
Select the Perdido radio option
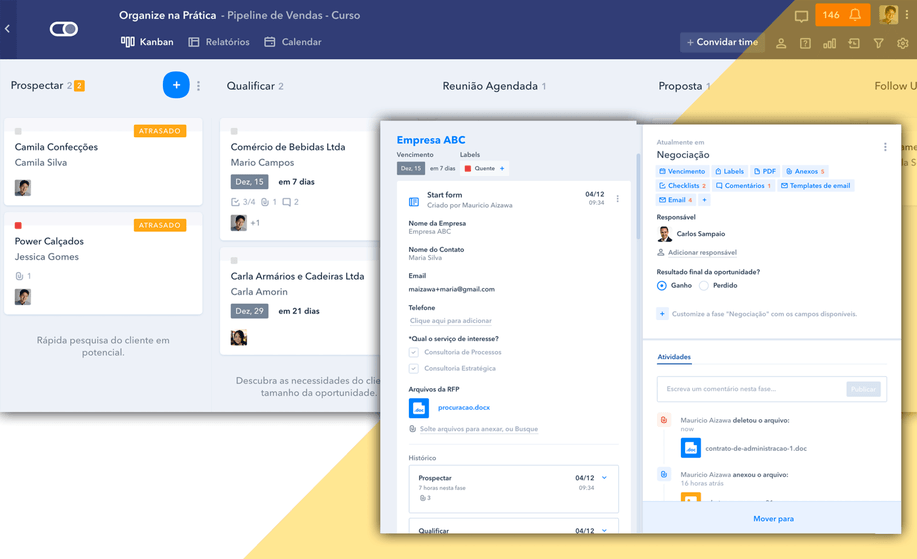[704, 286]
